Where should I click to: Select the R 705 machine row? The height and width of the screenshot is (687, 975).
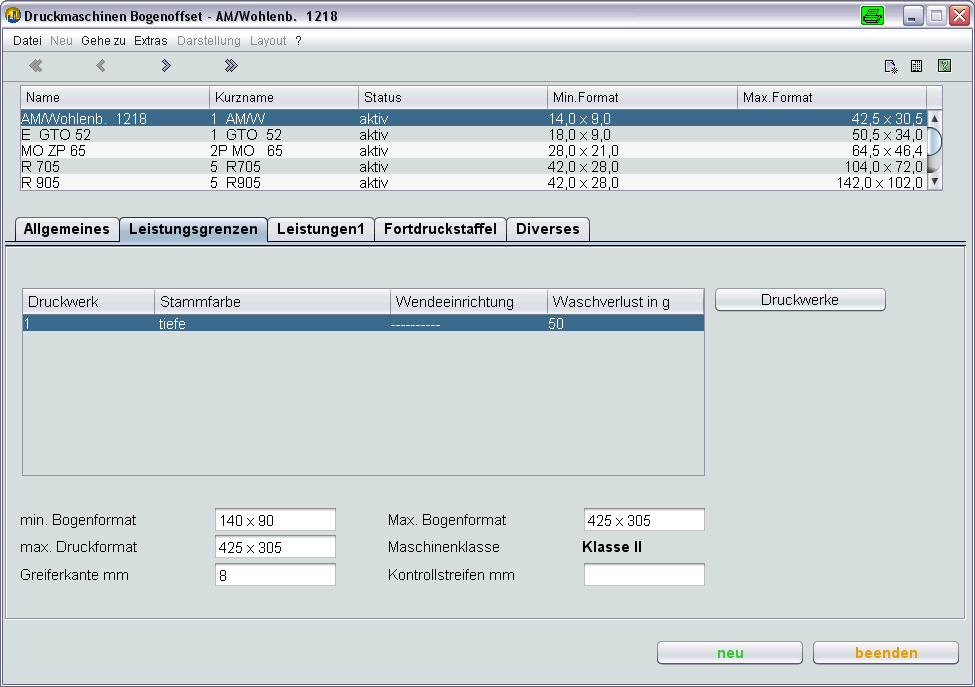pyautogui.click(x=474, y=167)
